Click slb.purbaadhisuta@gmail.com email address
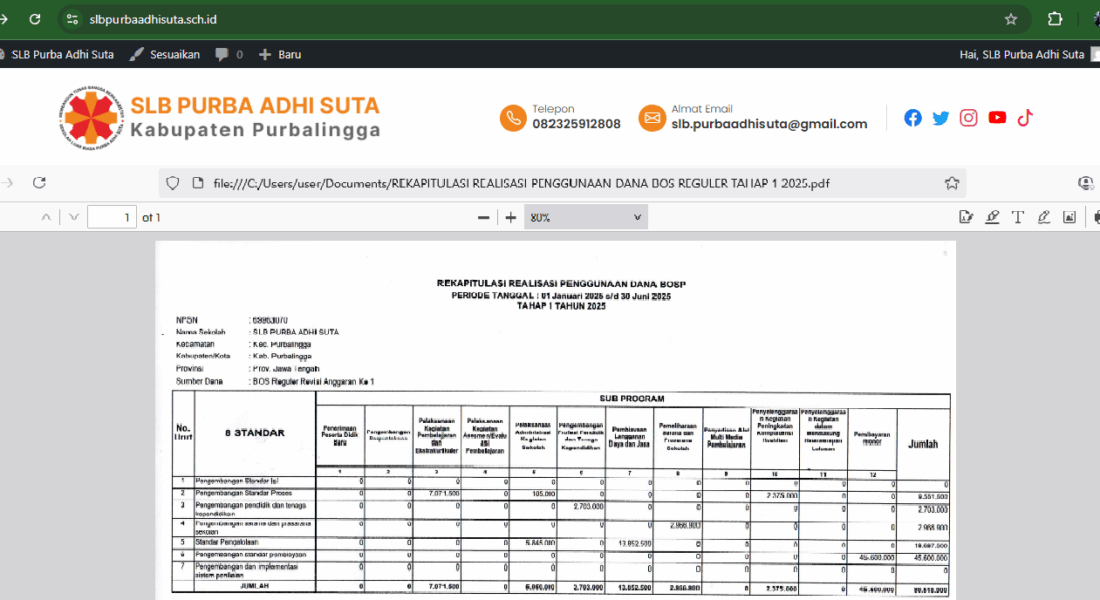Viewport: 1100px width, 600px height. coord(769,124)
